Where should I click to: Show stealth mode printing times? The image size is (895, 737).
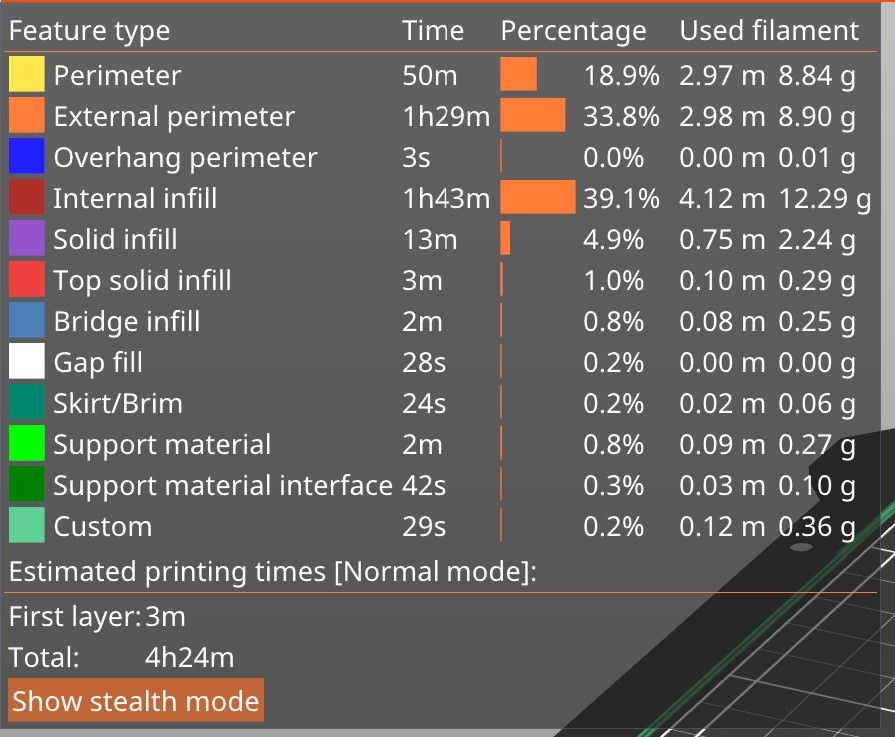coord(136,700)
